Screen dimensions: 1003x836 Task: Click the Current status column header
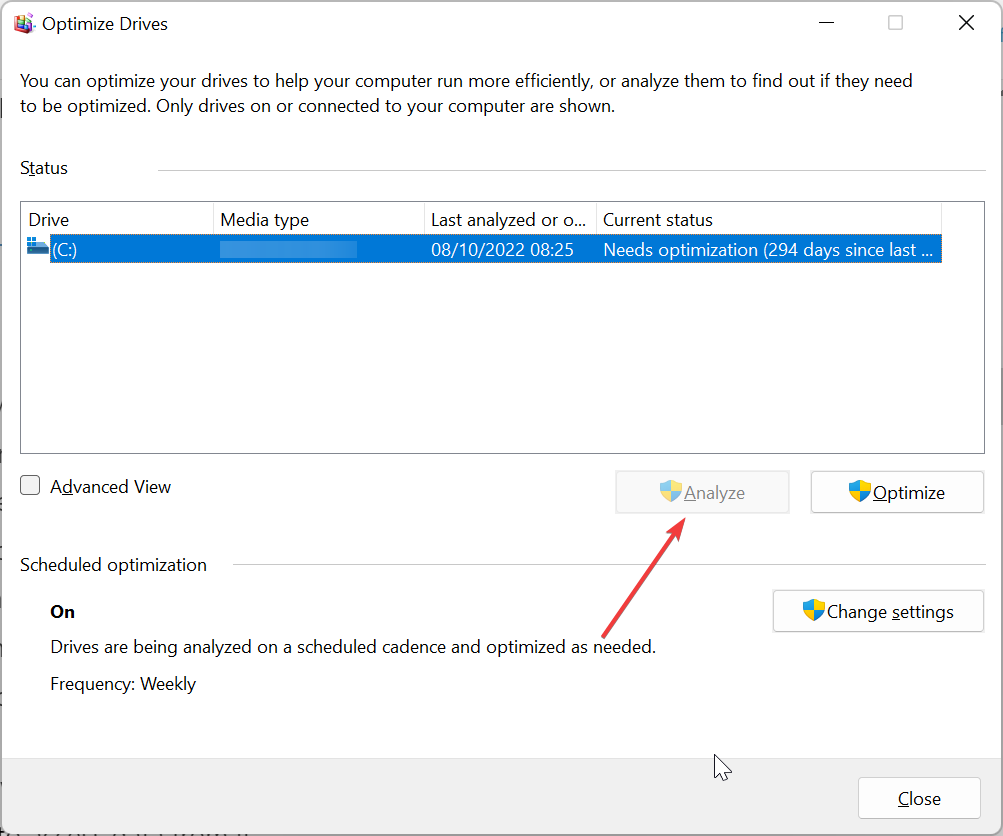[x=769, y=219]
